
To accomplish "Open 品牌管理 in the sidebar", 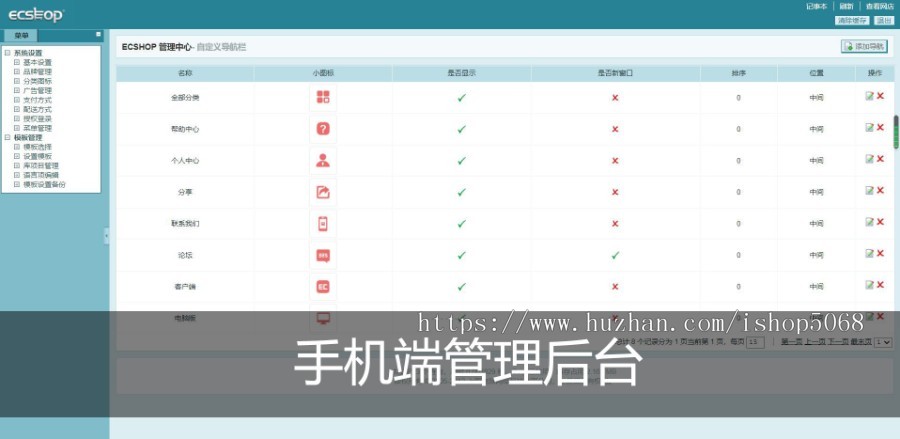I will (37, 72).
